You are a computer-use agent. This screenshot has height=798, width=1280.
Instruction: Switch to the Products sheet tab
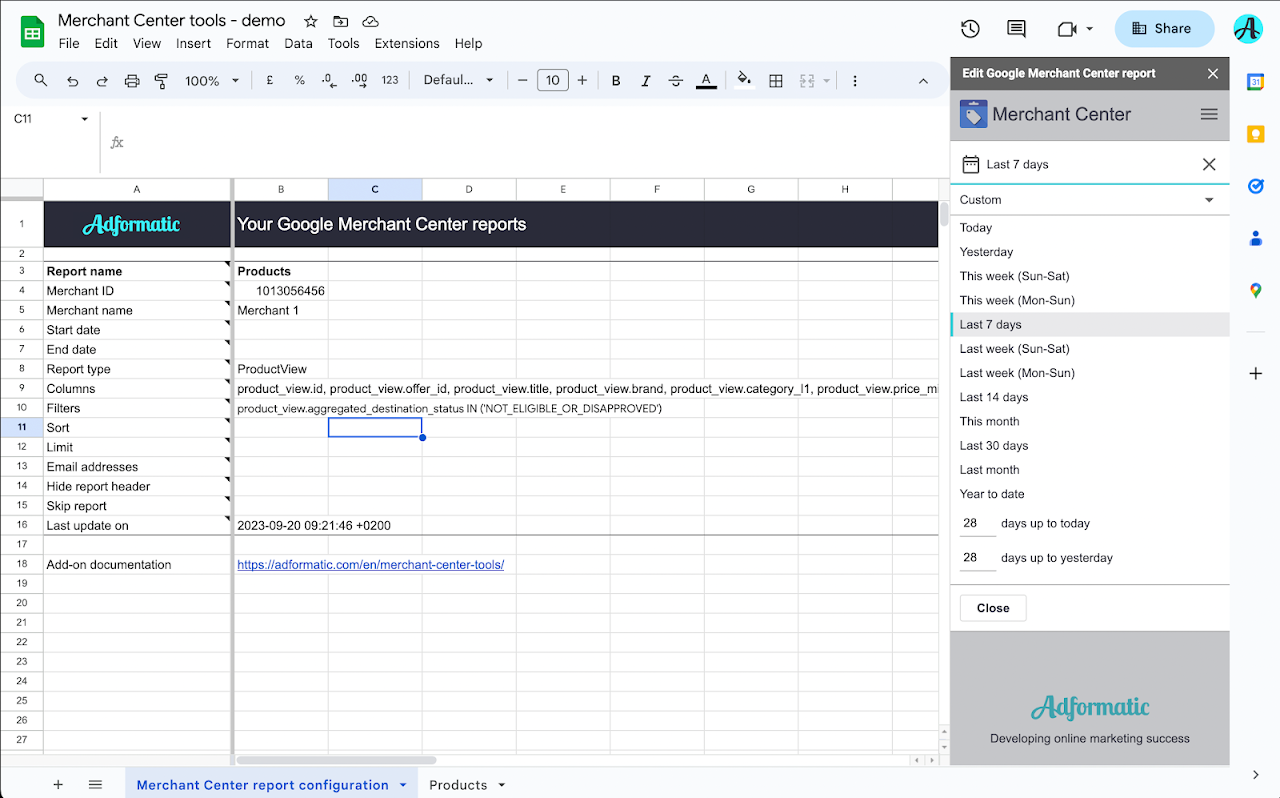coord(458,785)
